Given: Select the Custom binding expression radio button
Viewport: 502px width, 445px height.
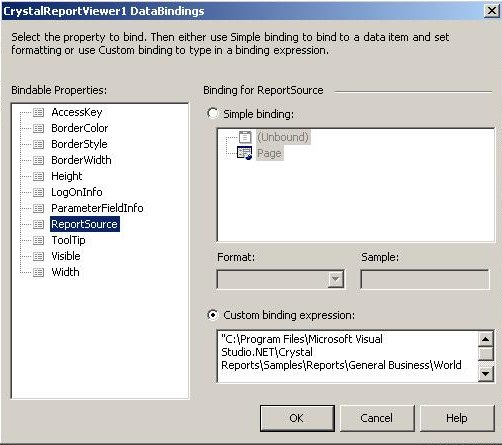Looking at the screenshot, I should pos(213,315).
